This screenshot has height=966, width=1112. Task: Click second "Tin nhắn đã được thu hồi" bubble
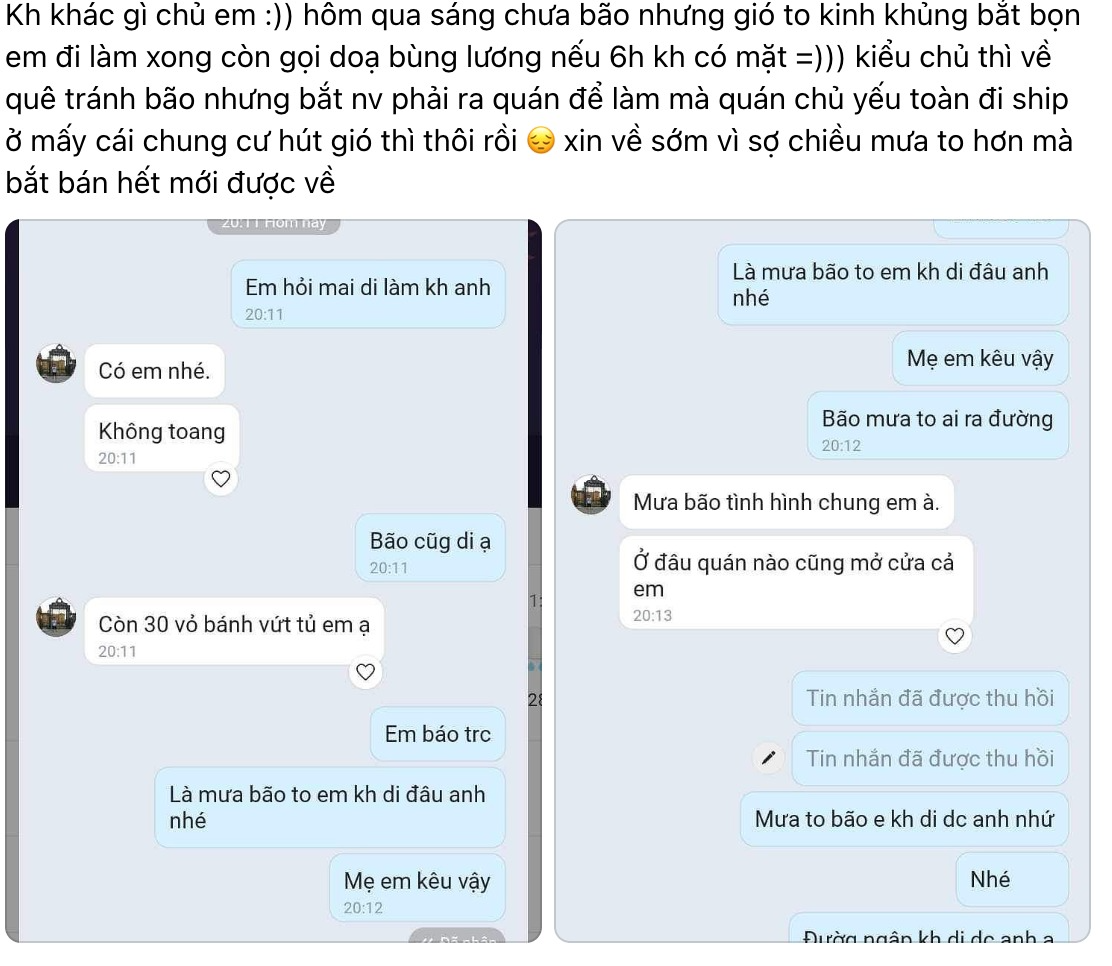[x=930, y=758]
